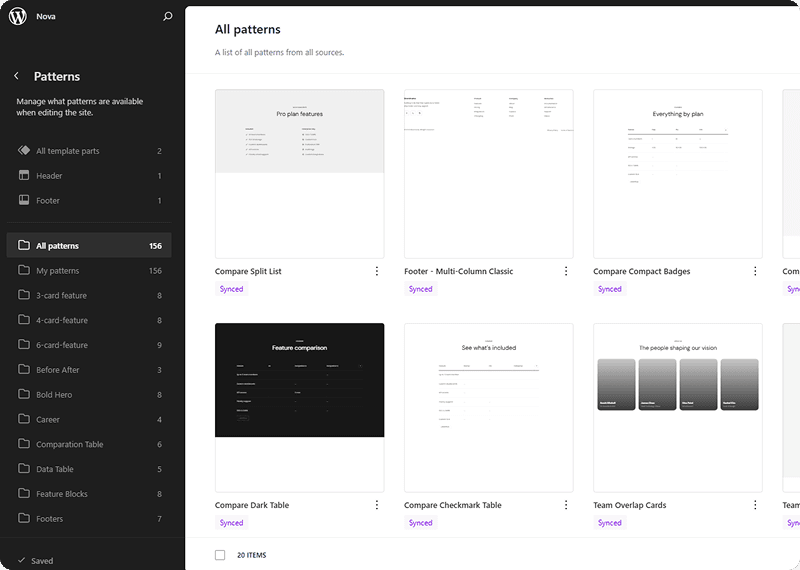Select the Before After category label
The image size is (800, 570).
tap(58, 369)
